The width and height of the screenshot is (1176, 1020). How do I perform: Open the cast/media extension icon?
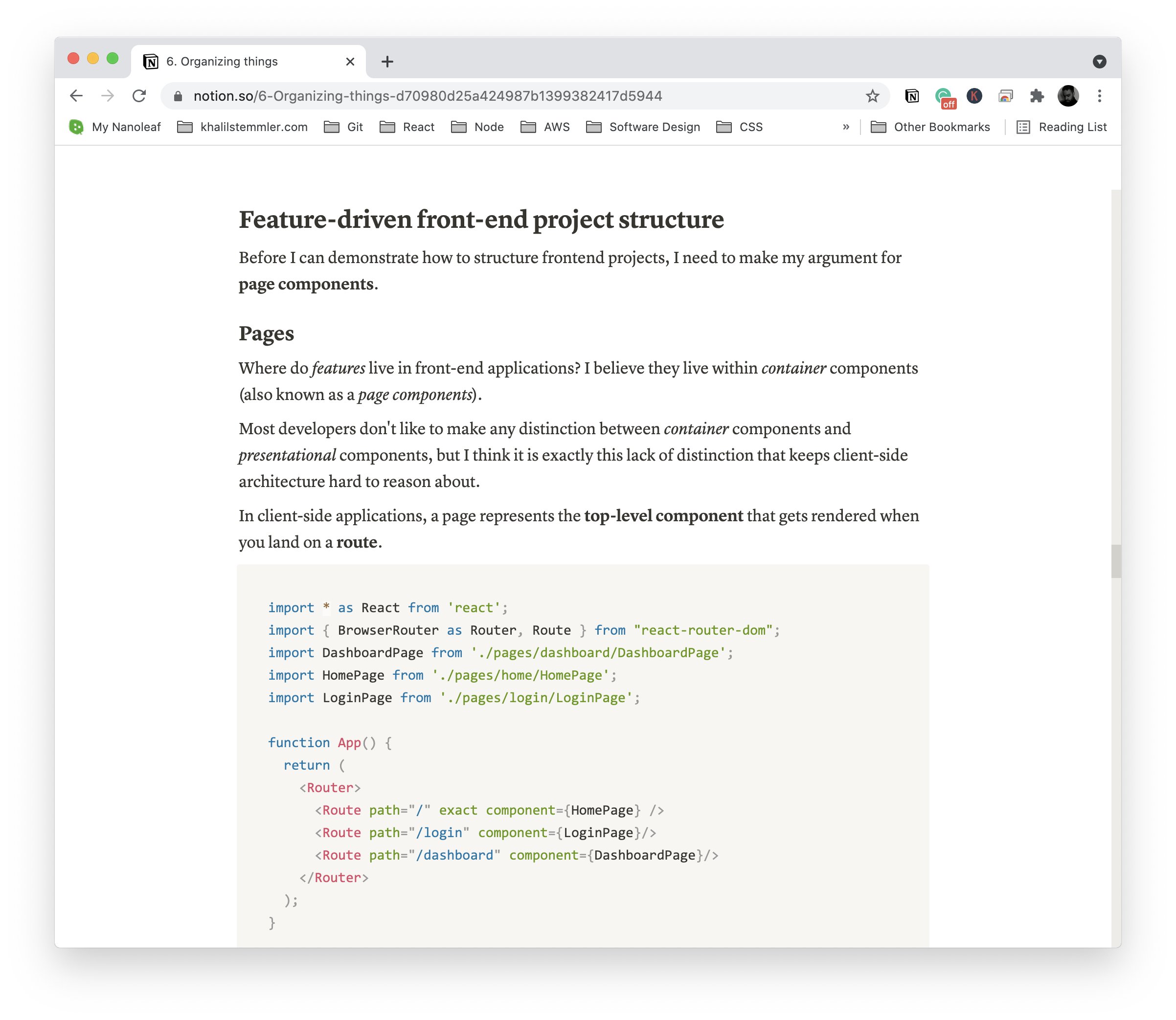click(1005, 96)
